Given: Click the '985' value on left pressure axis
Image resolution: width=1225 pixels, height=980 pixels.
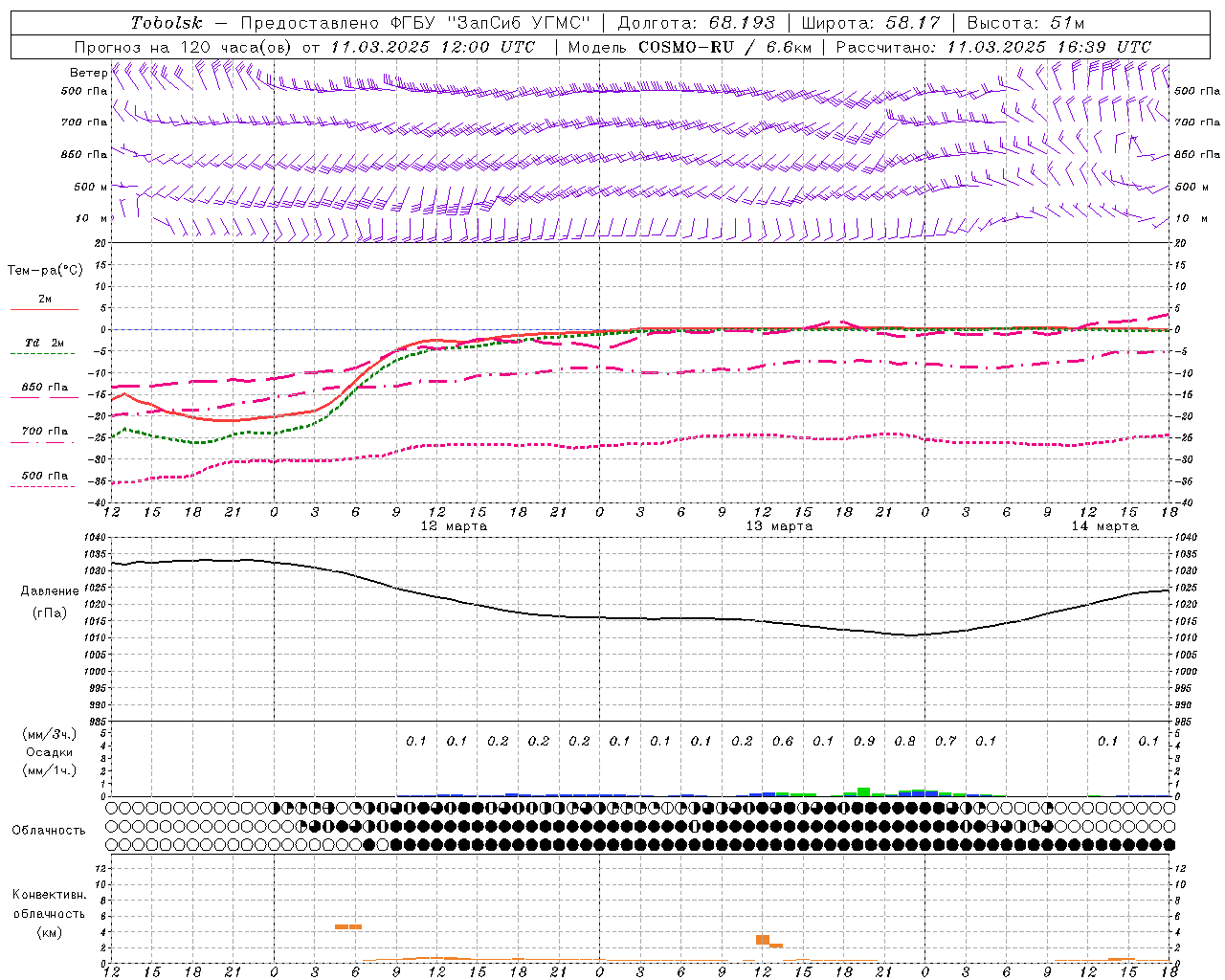Looking at the screenshot, I should coord(99,722).
